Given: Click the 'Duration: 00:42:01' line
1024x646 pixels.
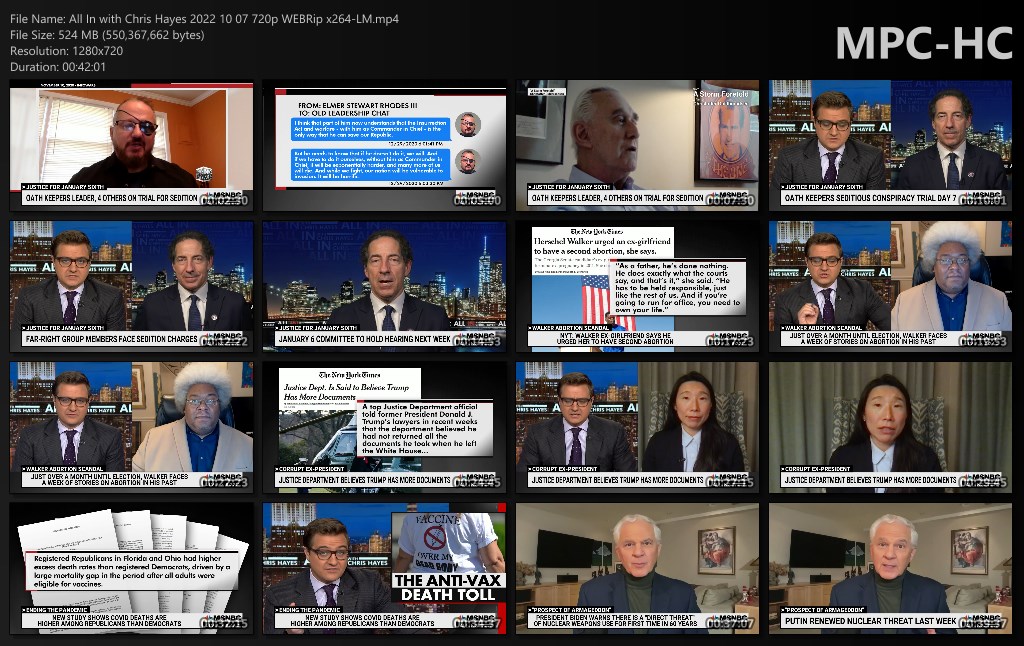Looking at the screenshot, I should point(58,67).
